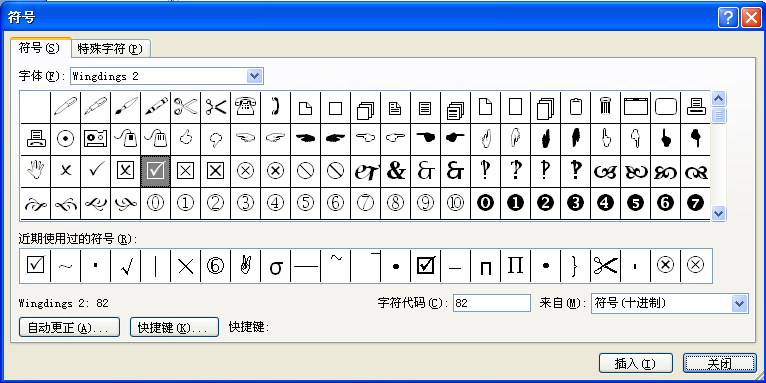Click the symbol grid scrollbar thumb
766x383 pixels.
[718, 115]
